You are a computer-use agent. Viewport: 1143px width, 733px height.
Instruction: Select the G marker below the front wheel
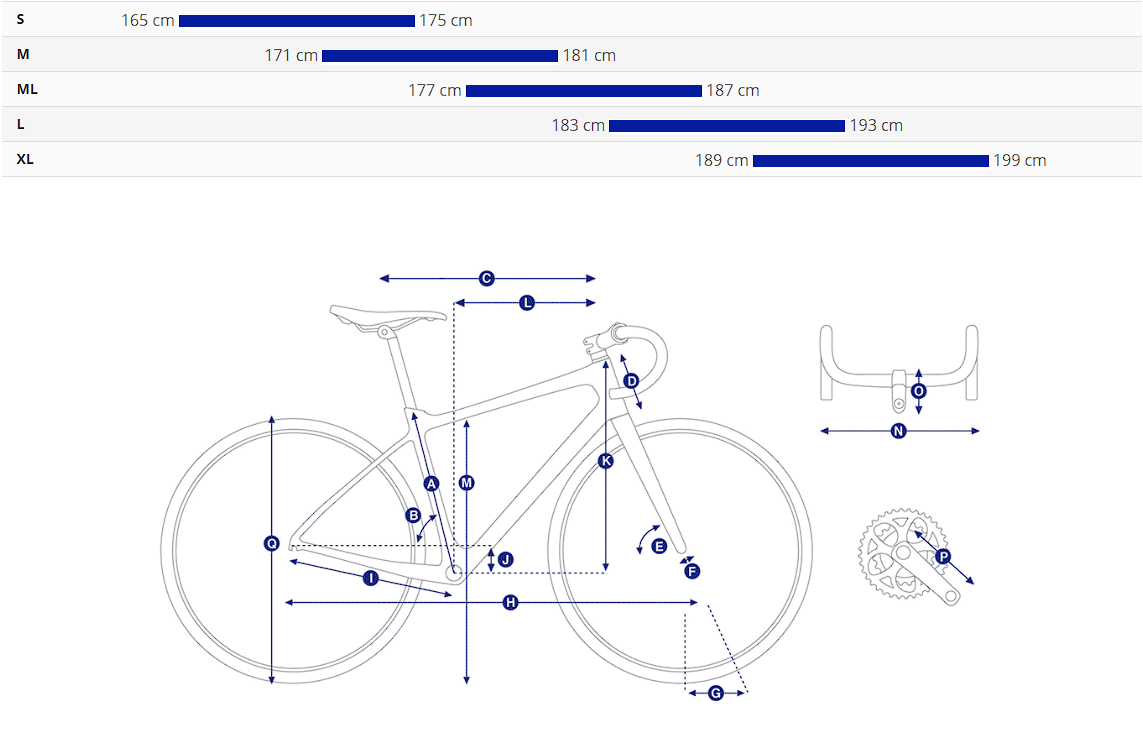coord(716,693)
